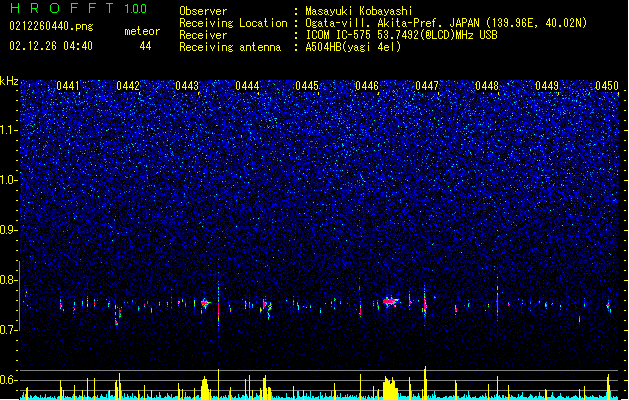The height and width of the screenshot is (400, 629).
Task: Click the 0443 time marker
Action: tap(187, 86)
